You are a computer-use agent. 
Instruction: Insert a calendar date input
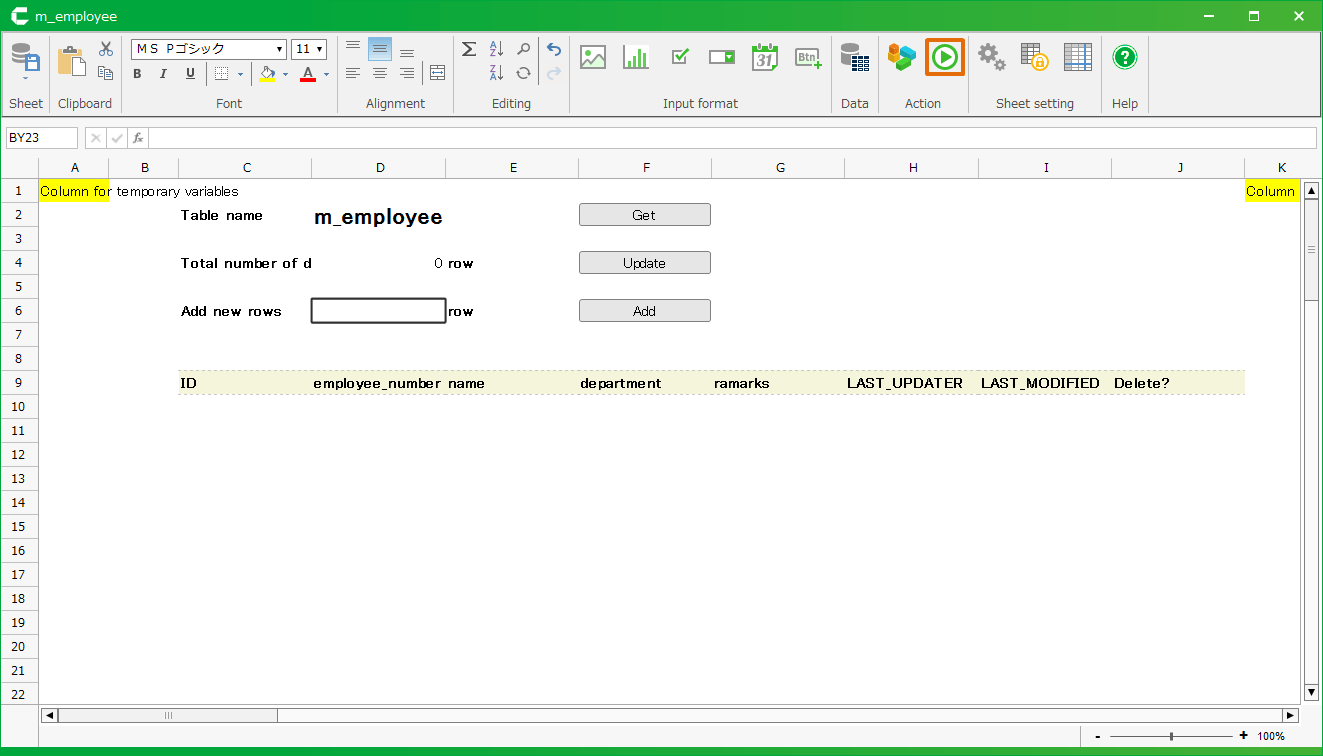pos(765,57)
